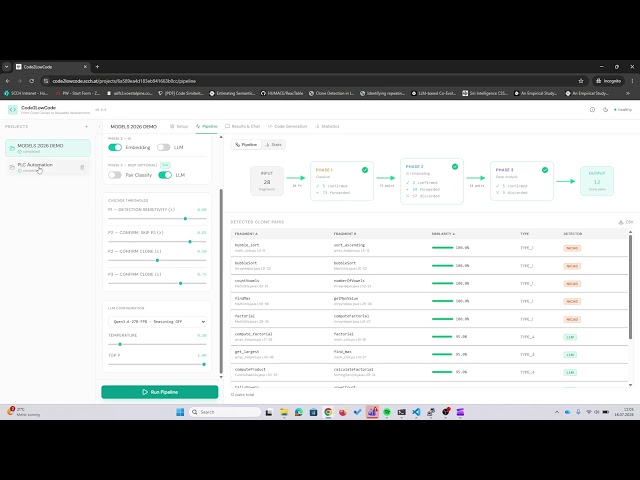Toggle dark mode with the moon icon
Screen dimensions: 640x480
click(605, 109)
